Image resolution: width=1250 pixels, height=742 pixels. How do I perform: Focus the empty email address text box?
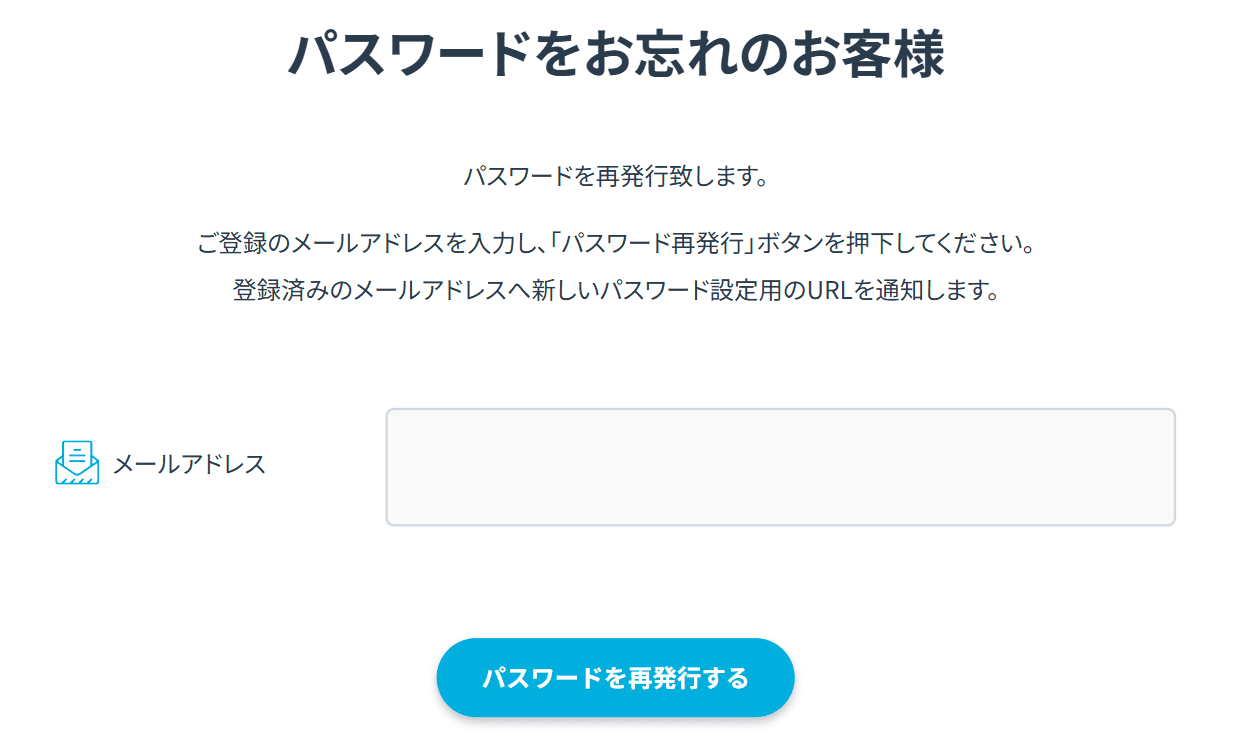point(780,467)
